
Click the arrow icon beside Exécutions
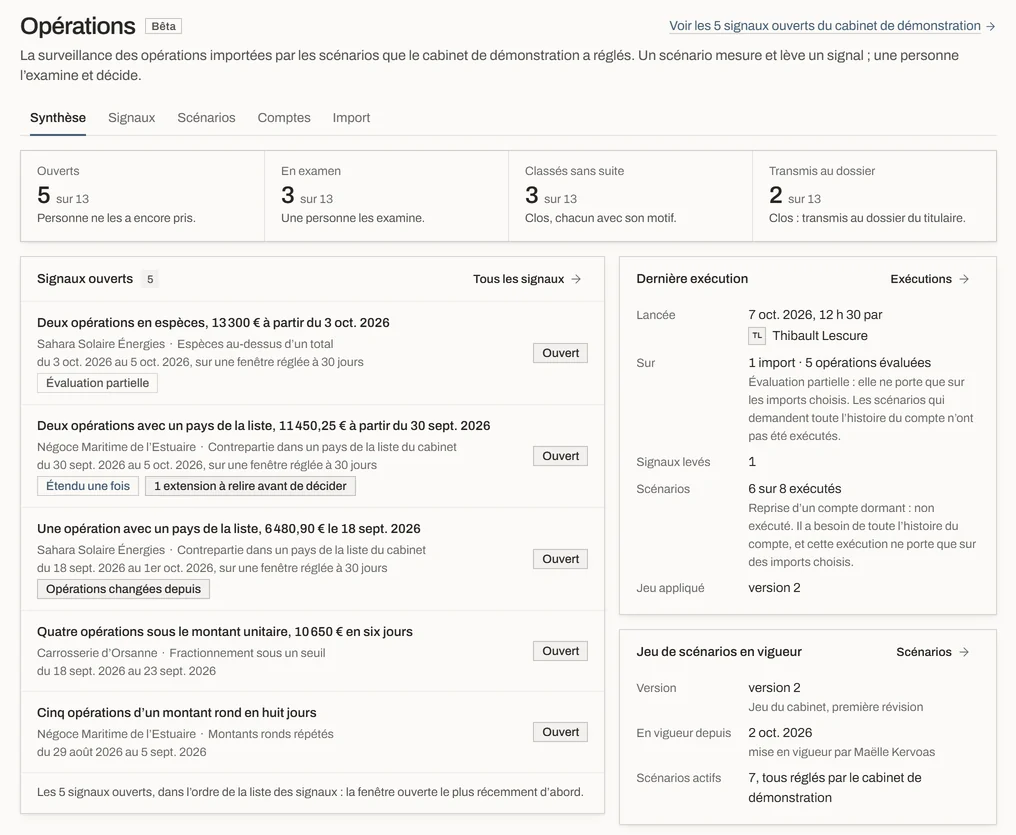[964, 279]
